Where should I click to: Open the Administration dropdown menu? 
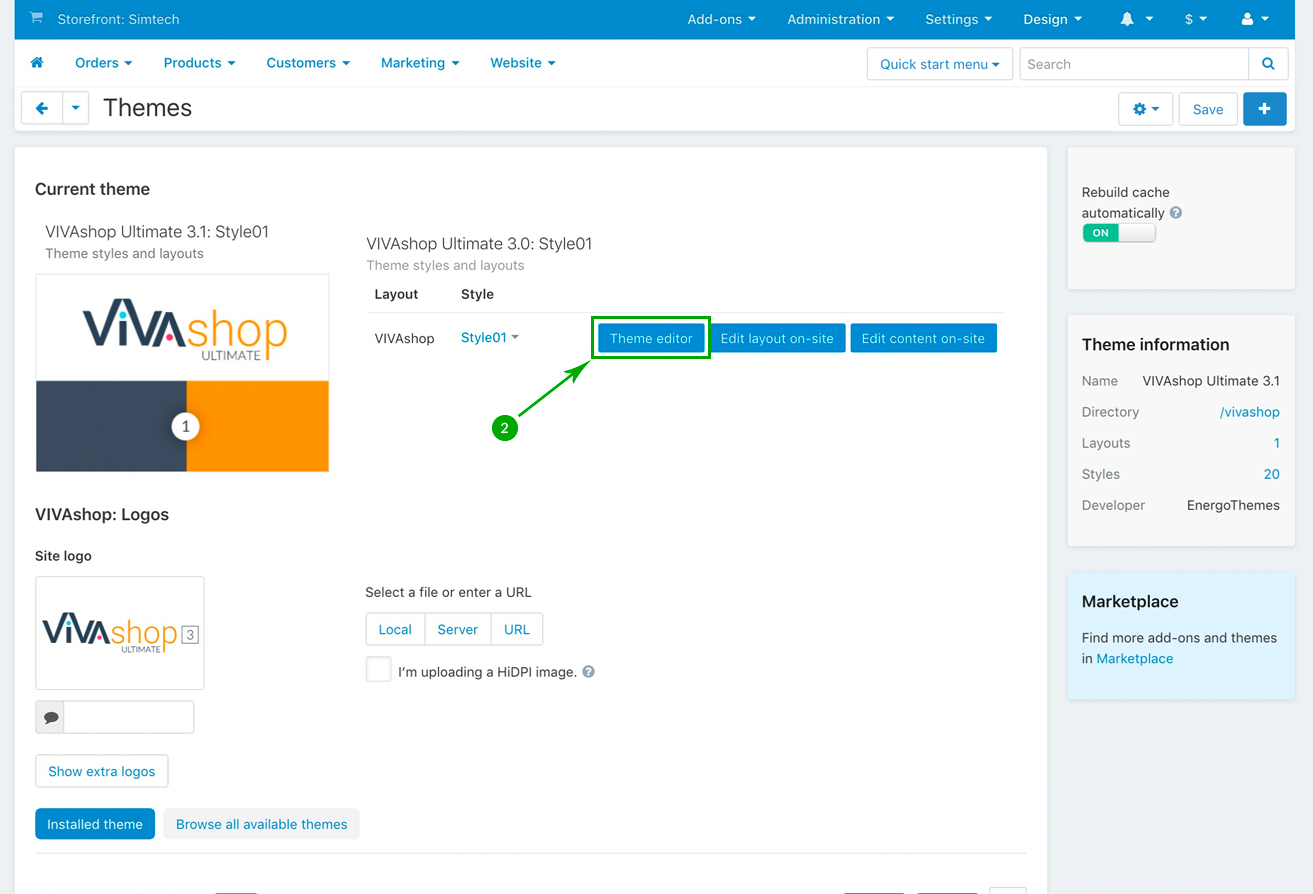coord(840,19)
